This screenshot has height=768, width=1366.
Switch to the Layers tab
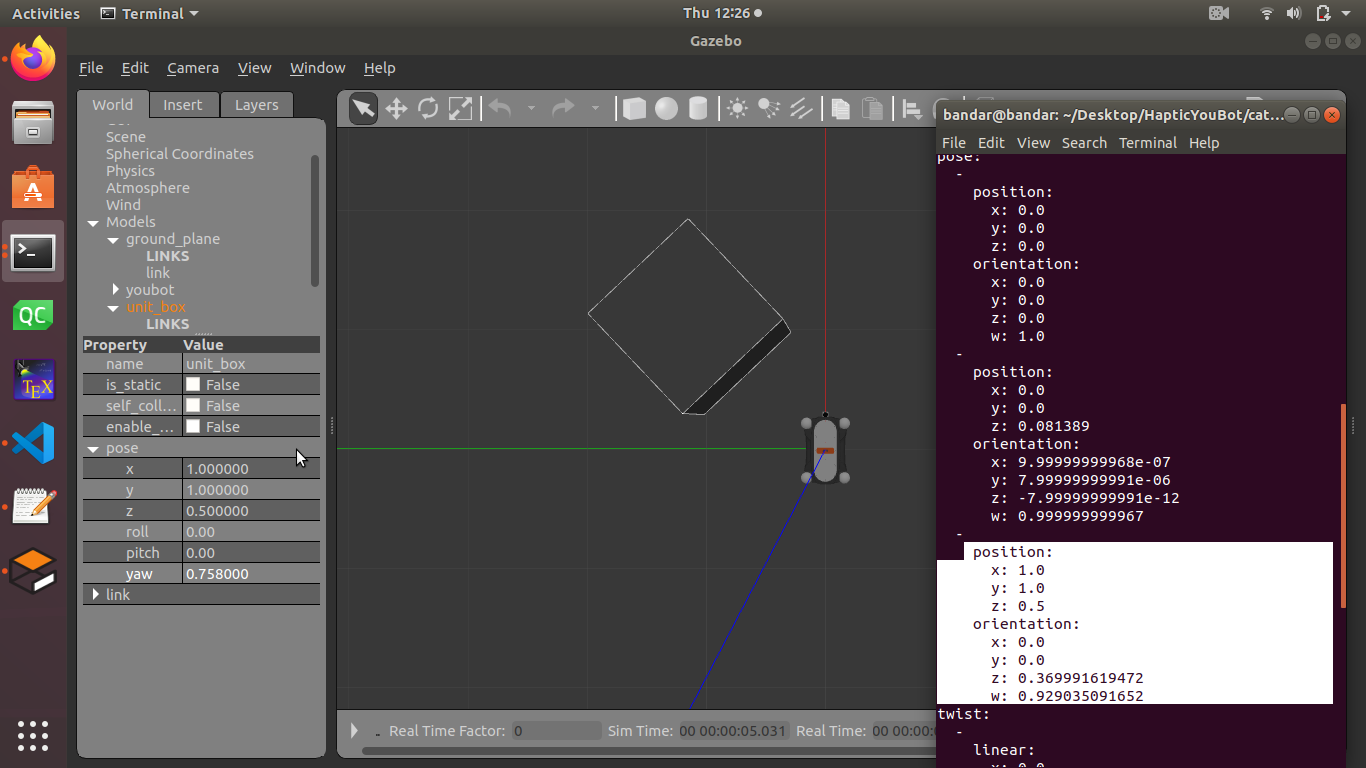tap(257, 105)
